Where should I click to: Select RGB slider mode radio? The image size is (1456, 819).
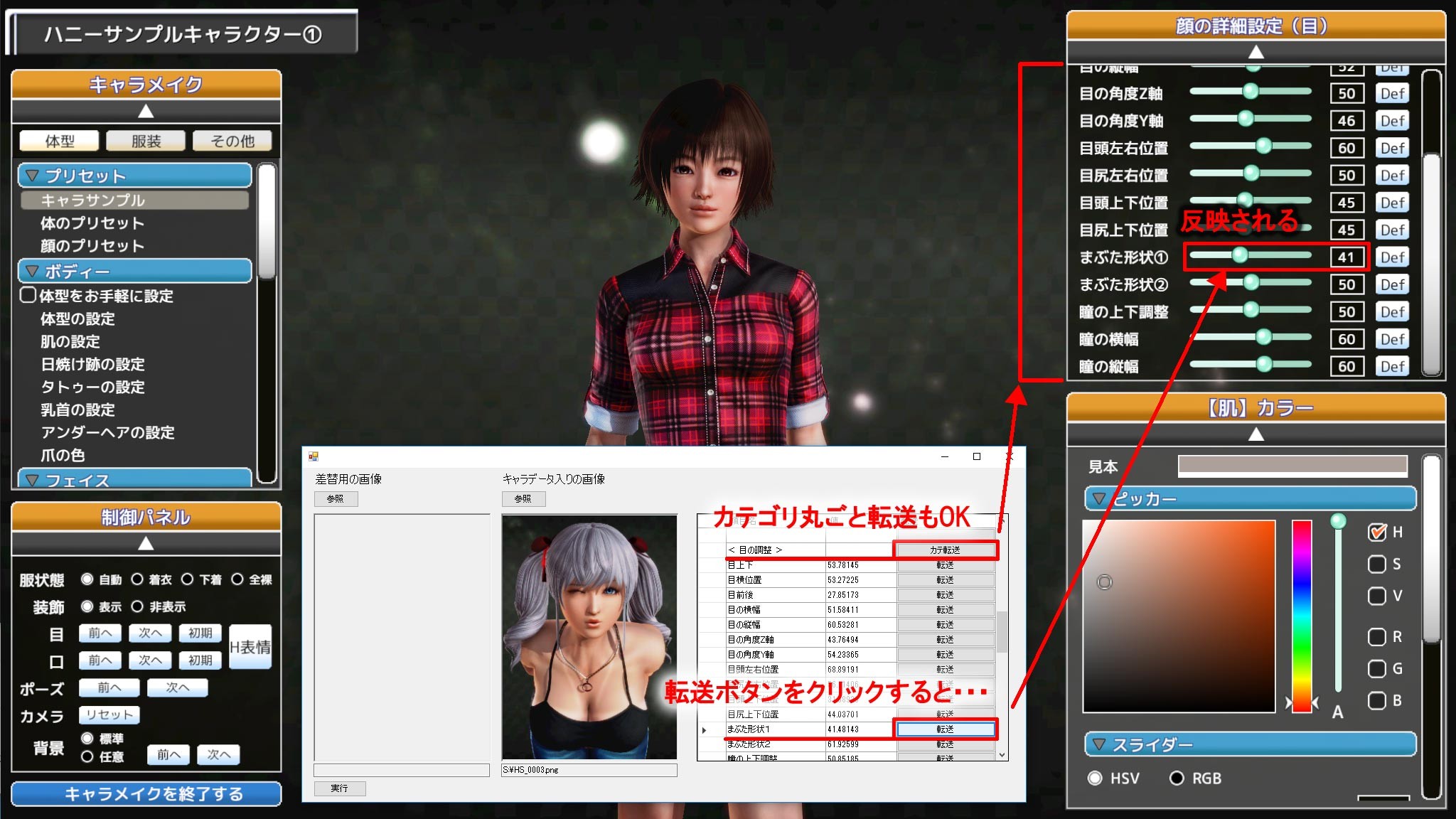(1177, 778)
